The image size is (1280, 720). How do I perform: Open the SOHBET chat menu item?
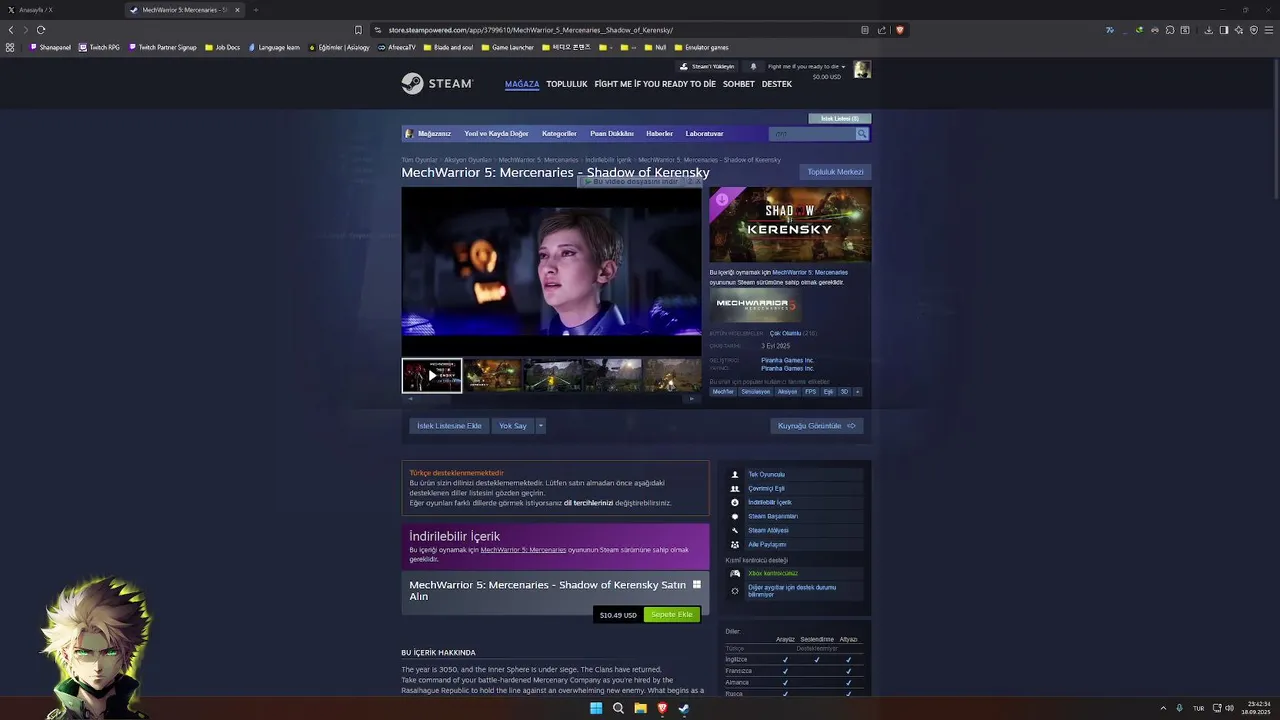[739, 84]
